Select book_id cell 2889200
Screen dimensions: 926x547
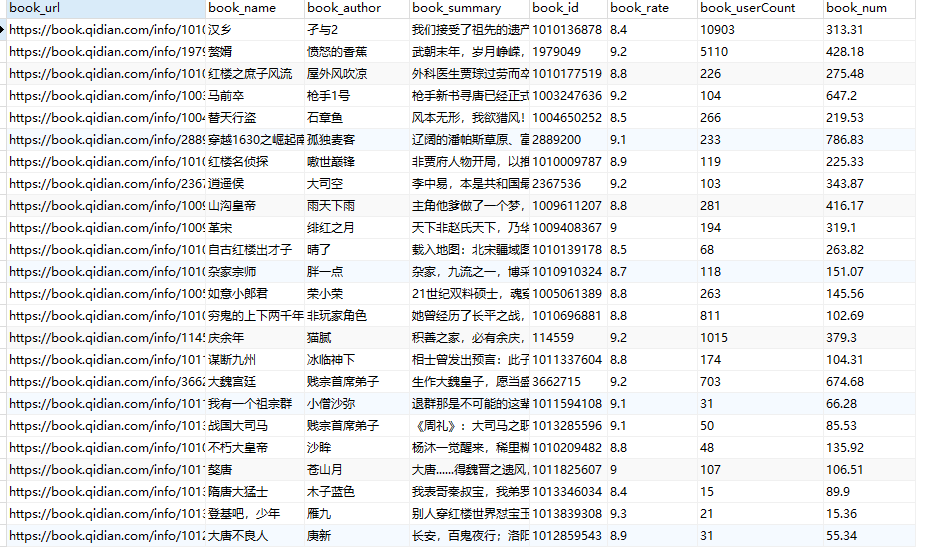(568, 139)
